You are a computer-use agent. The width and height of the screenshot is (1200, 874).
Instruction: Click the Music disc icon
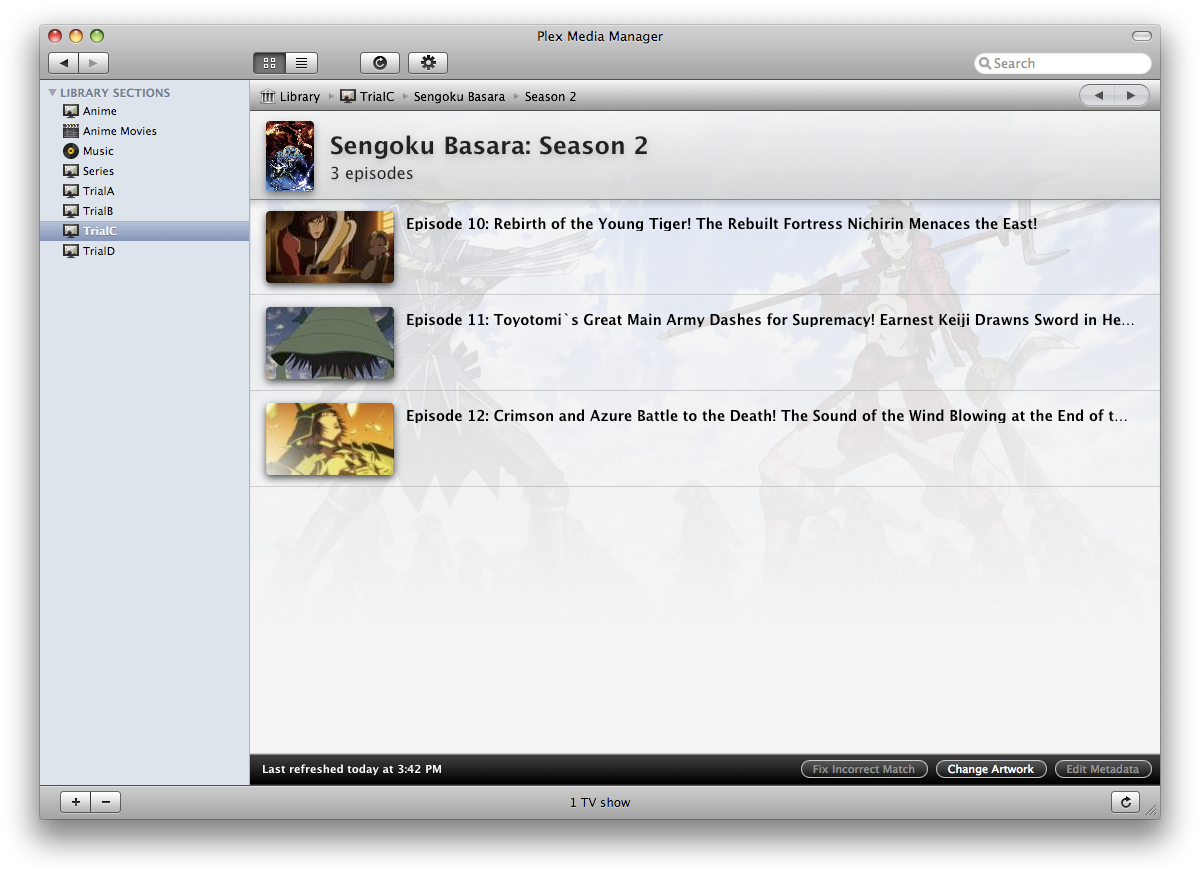pyautogui.click(x=70, y=151)
